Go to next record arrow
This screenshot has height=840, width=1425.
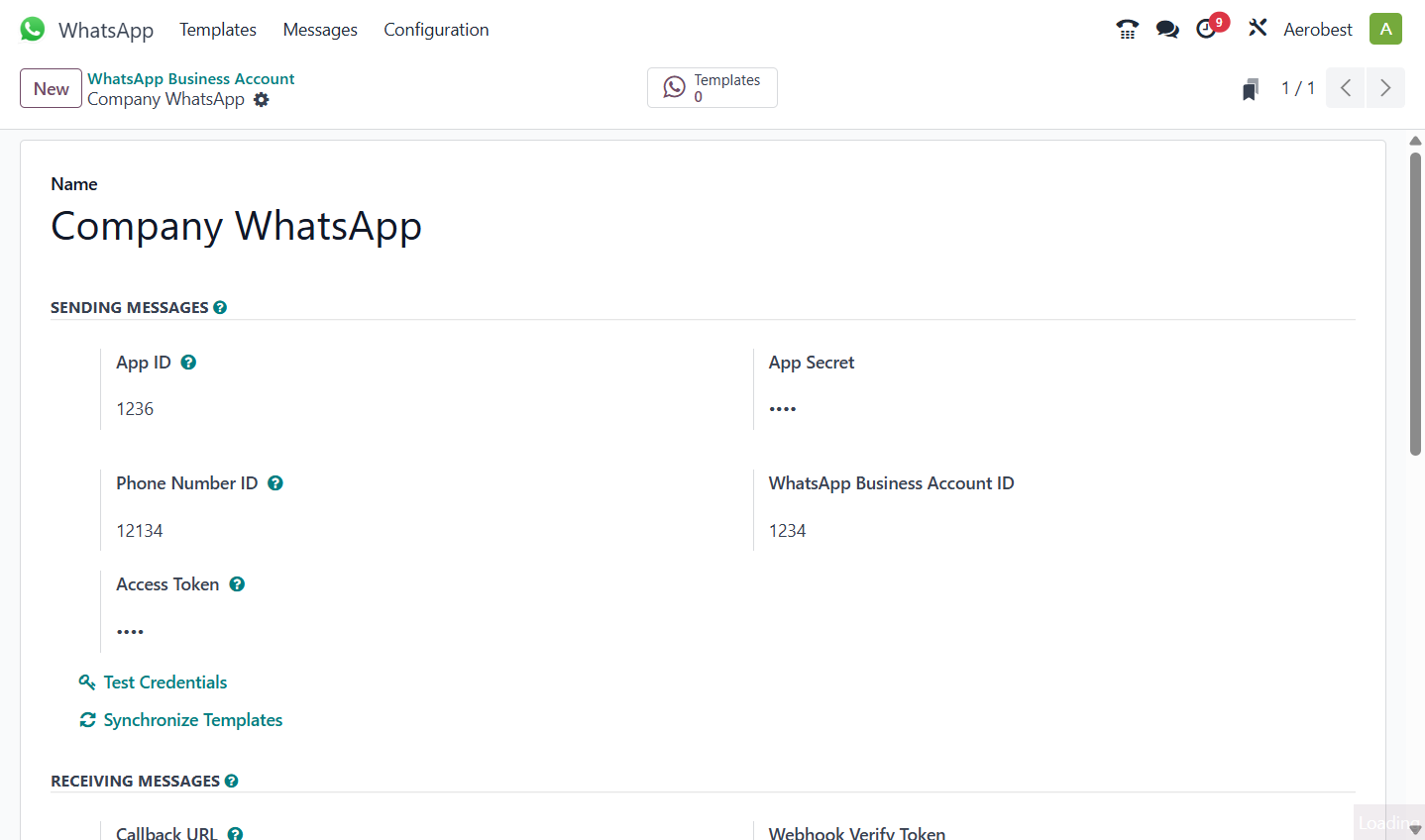[x=1385, y=88]
